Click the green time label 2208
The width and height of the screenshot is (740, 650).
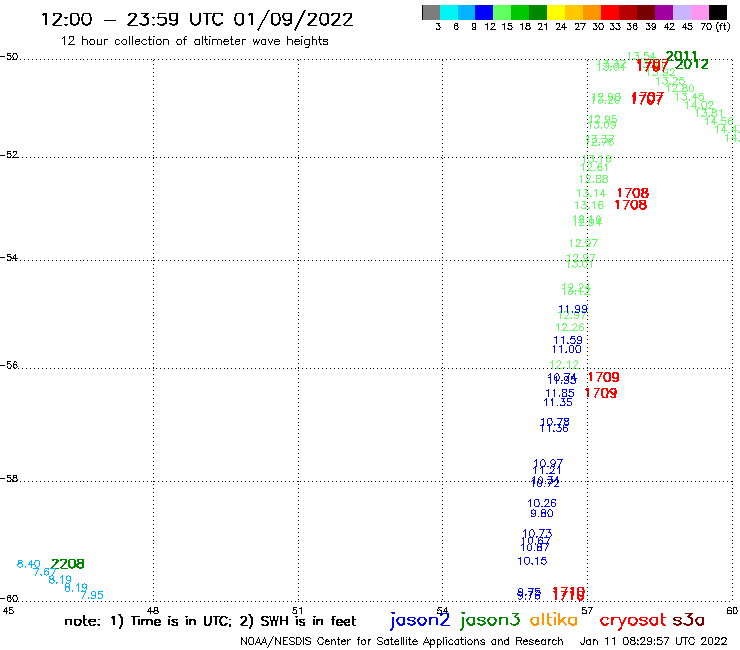click(x=67, y=564)
